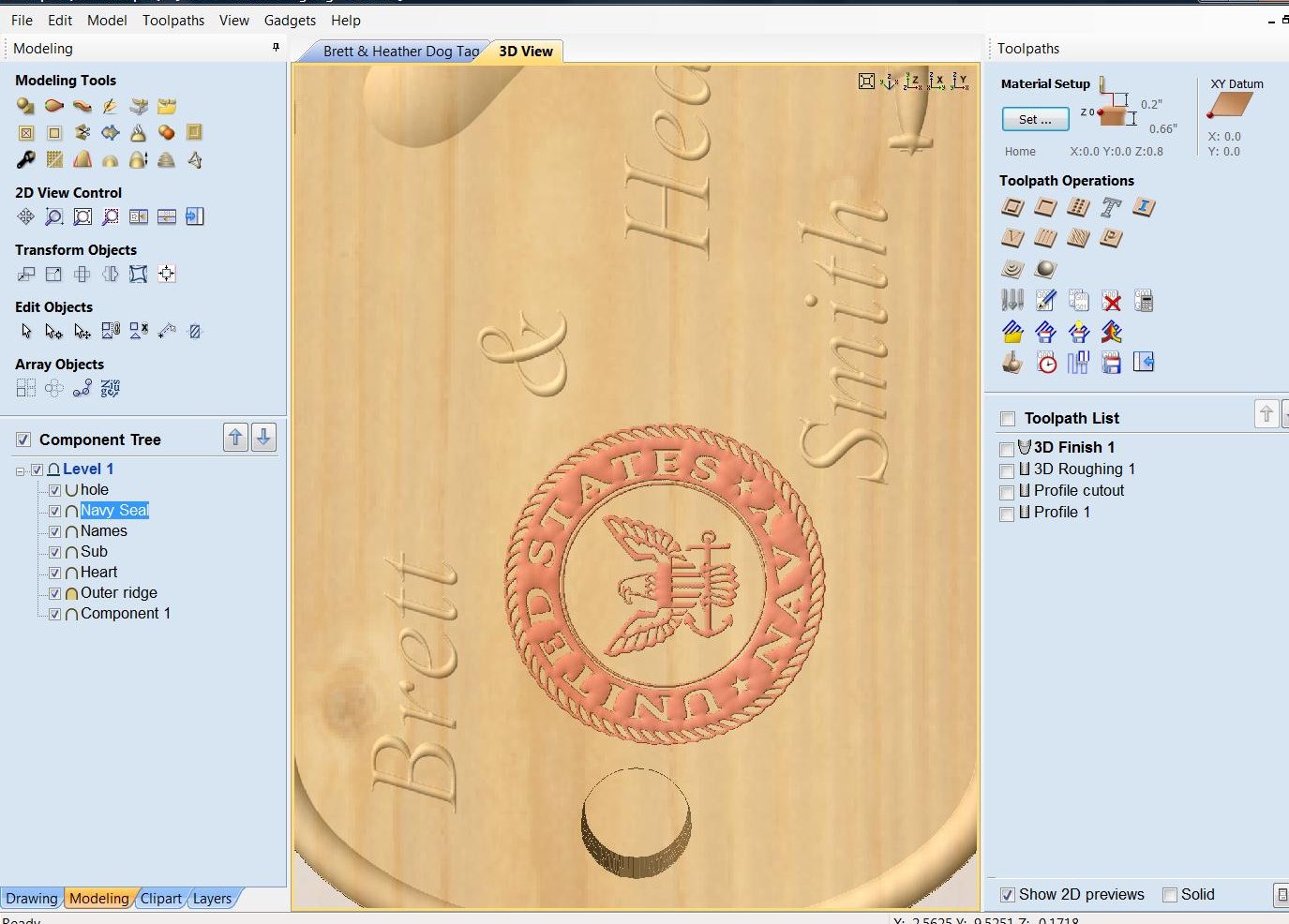Screen dimensions: 1289x924
Task: Switch to the Layers tab
Action: tap(212, 898)
